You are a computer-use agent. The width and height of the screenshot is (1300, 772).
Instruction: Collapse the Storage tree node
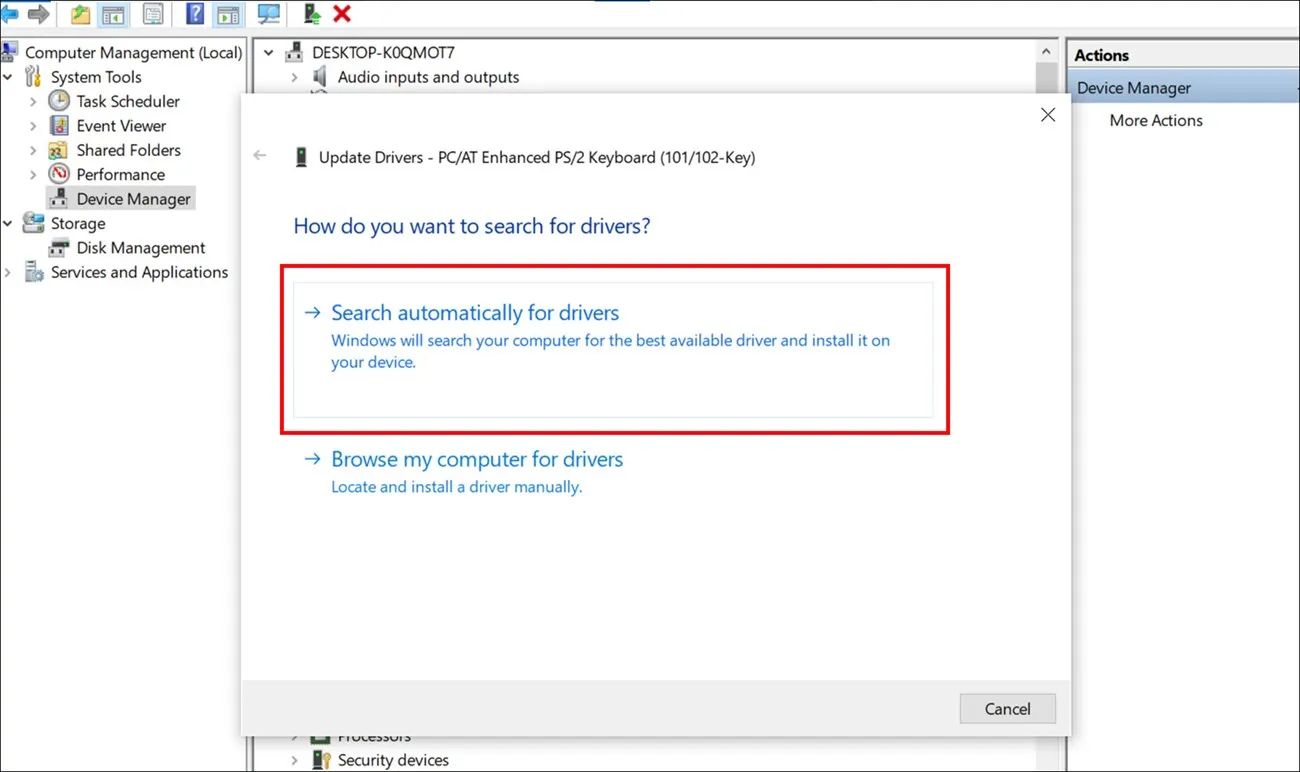pos(8,223)
